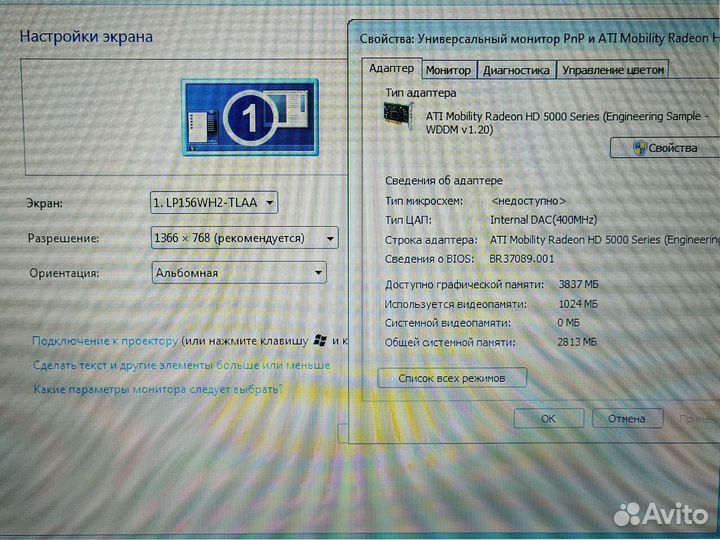Viewport: 720px width, 540px height.
Task: Click the monitor 1 display thumbnail
Action: click(x=250, y=118)
